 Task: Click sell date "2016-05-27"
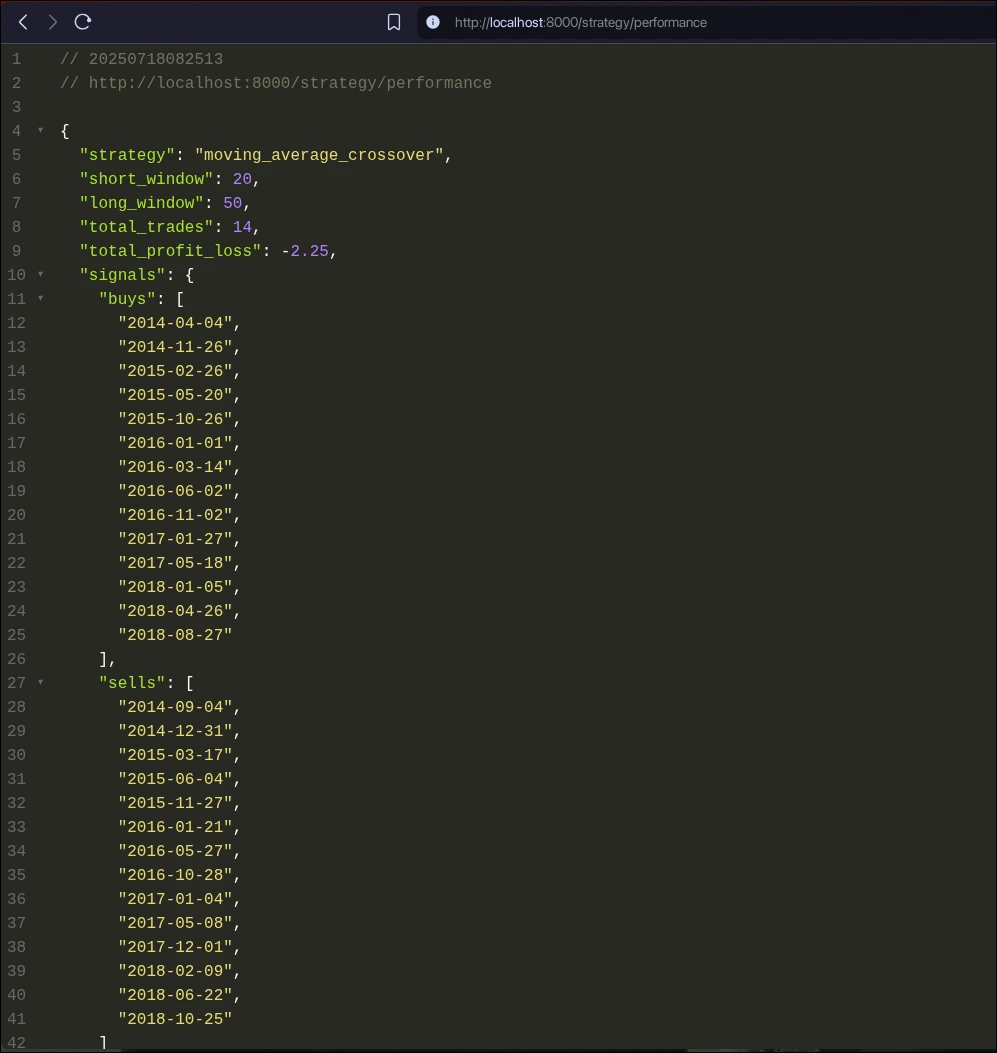click(x=175, y=851)
